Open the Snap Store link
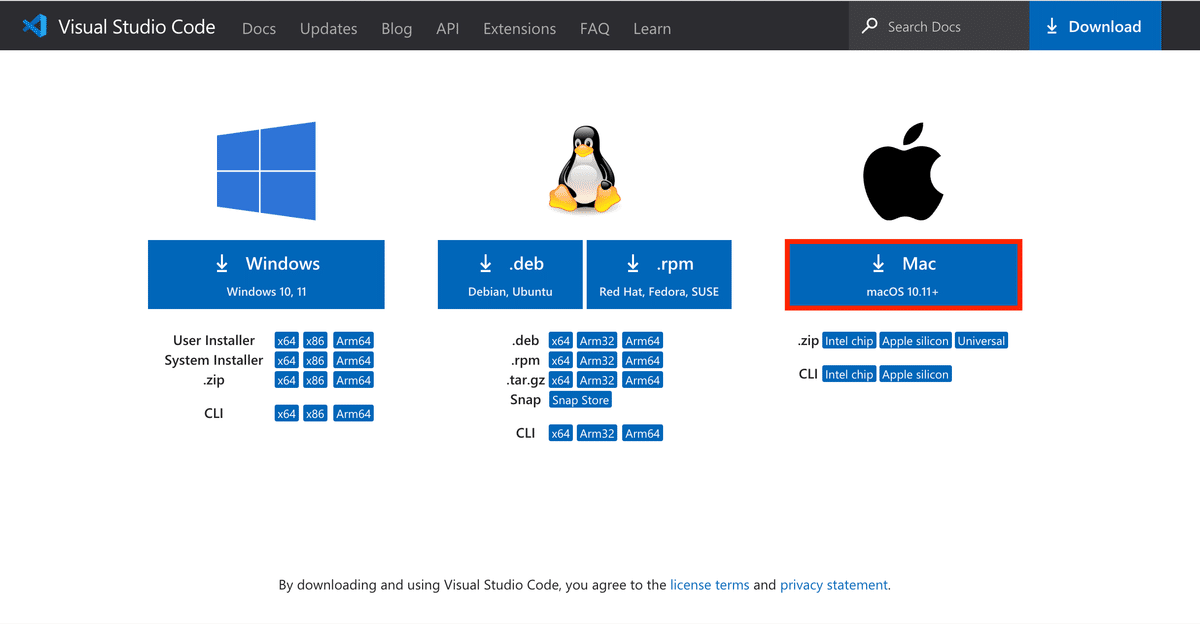Viewport: 1200px width, 624px height. tap(581, 400)
